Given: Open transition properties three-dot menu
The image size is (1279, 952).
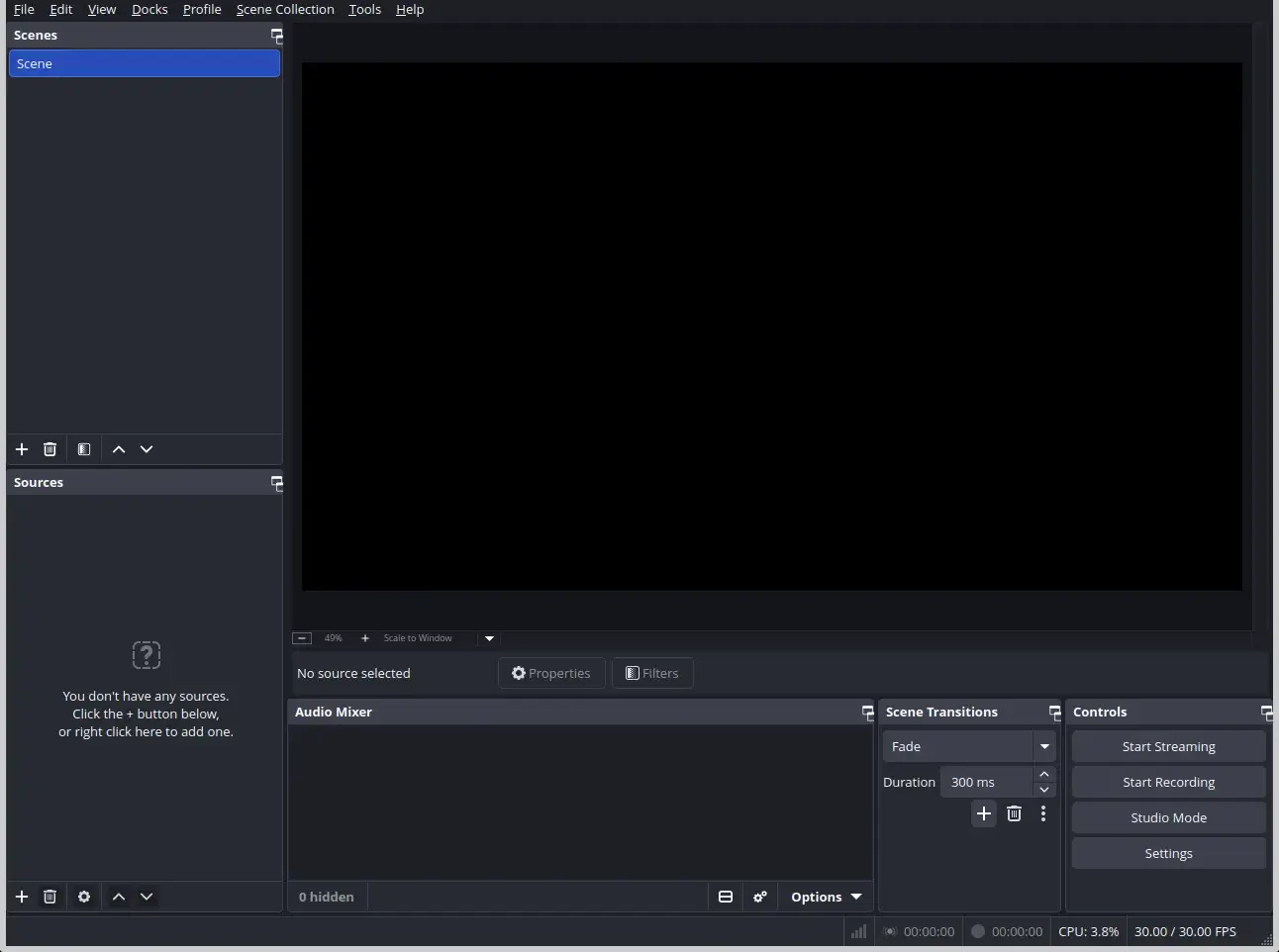Looking at the screenshot, I should click(1043, 813).
